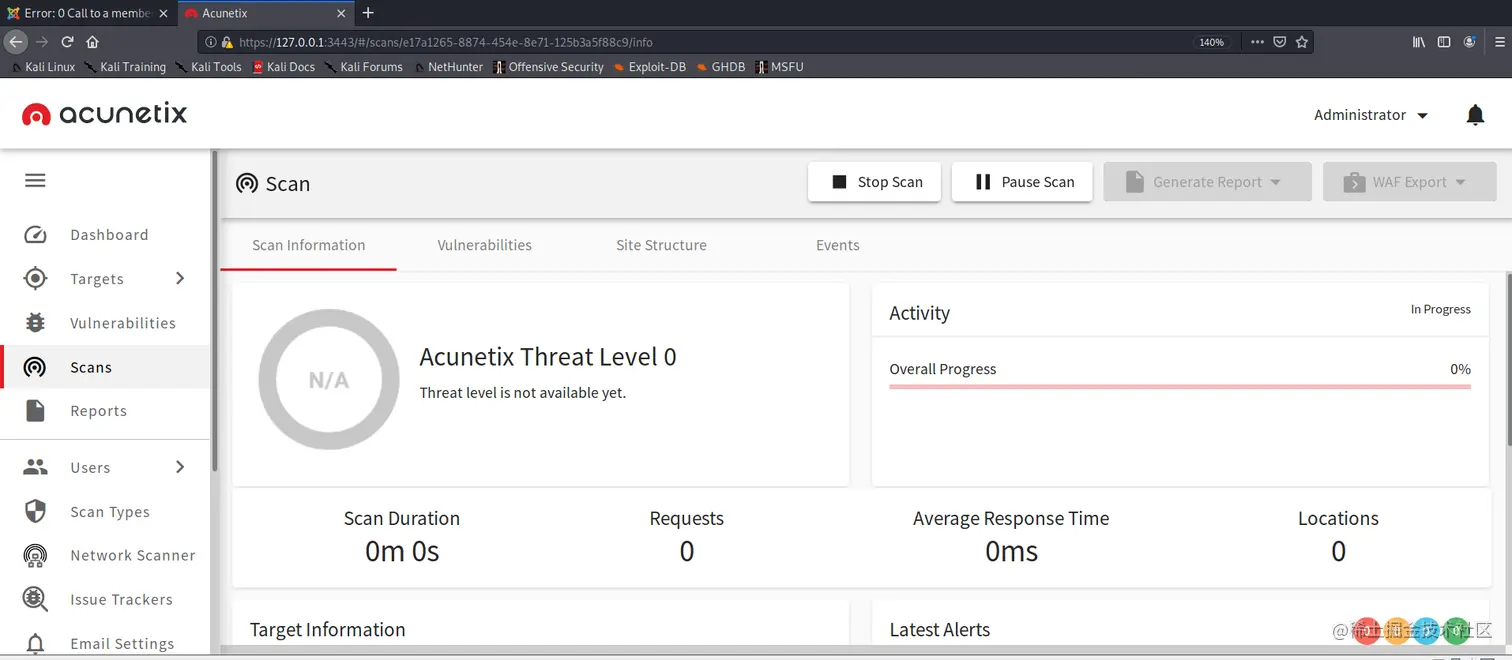This screenshot has width=1512, height=660.
Task: Click the Users people icon
Action: pyautogui.click(x=35, y=467)
